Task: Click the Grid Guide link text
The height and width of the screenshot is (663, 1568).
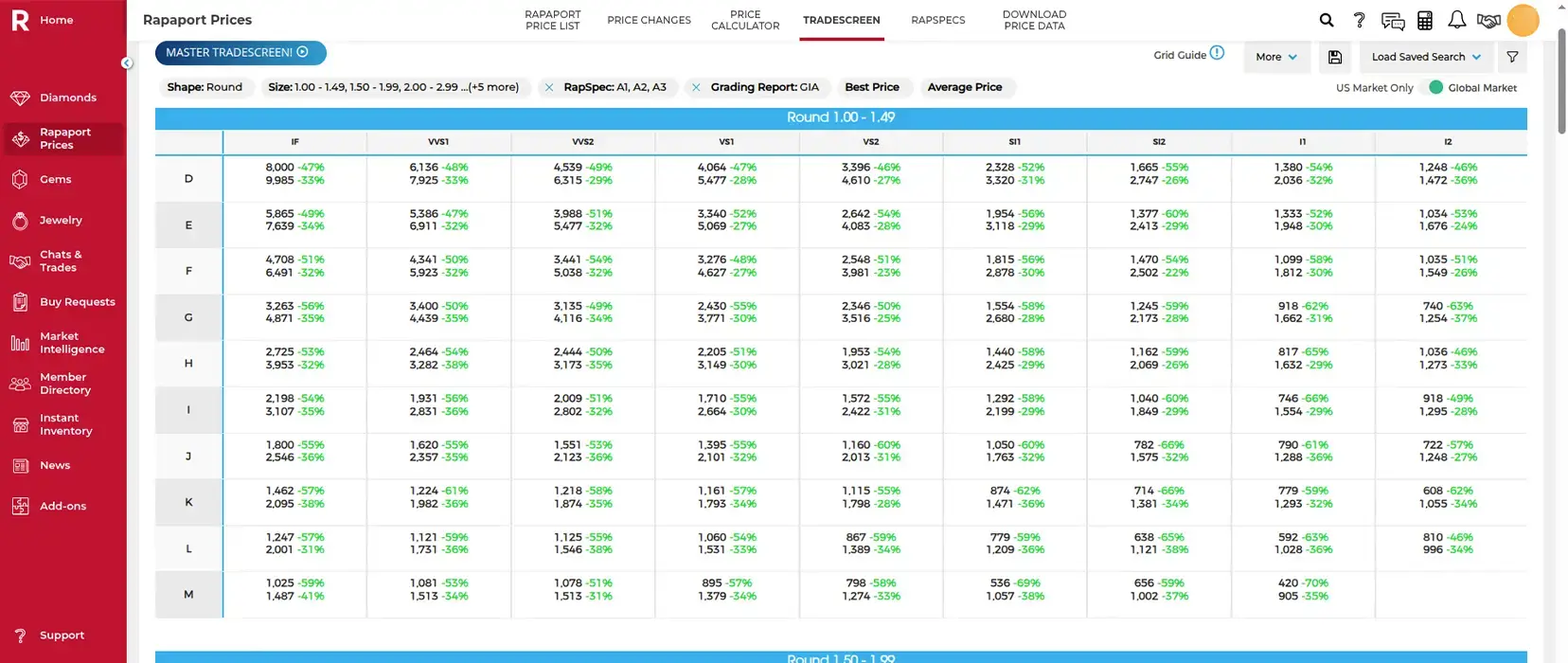Action: tap(1180, 55)
